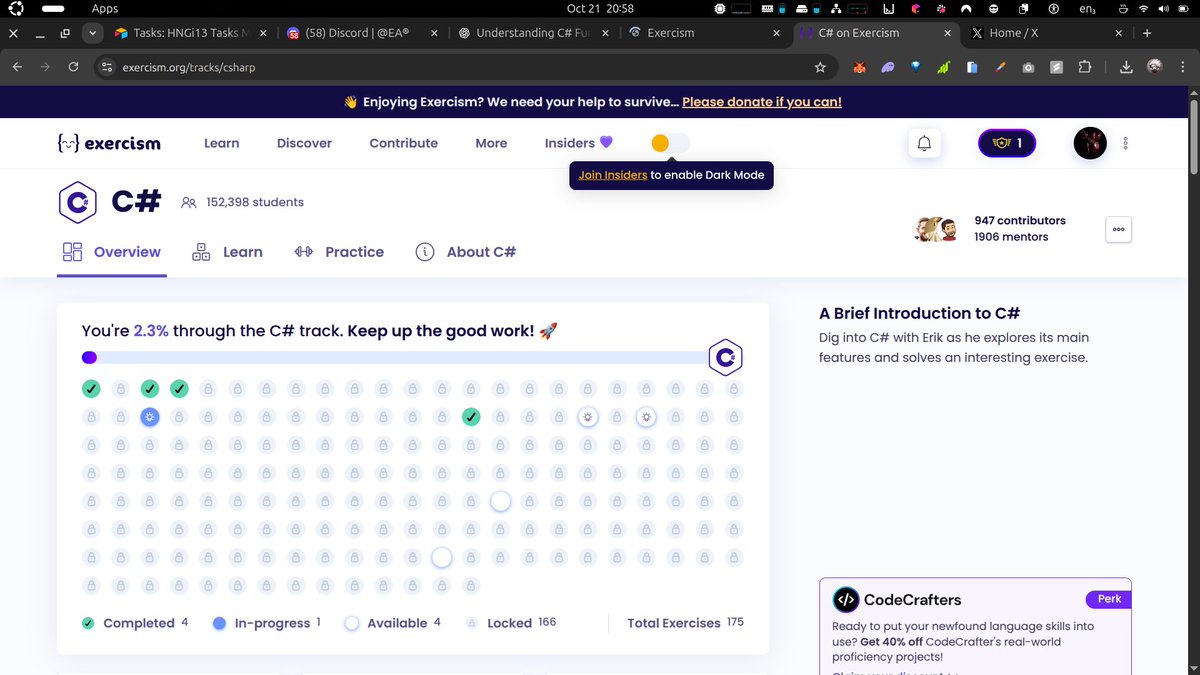The height and width of the screenshot is (675, 1200).
Task: Click the Perk badge on CodeCrafters card
Action: (1109, 599)
